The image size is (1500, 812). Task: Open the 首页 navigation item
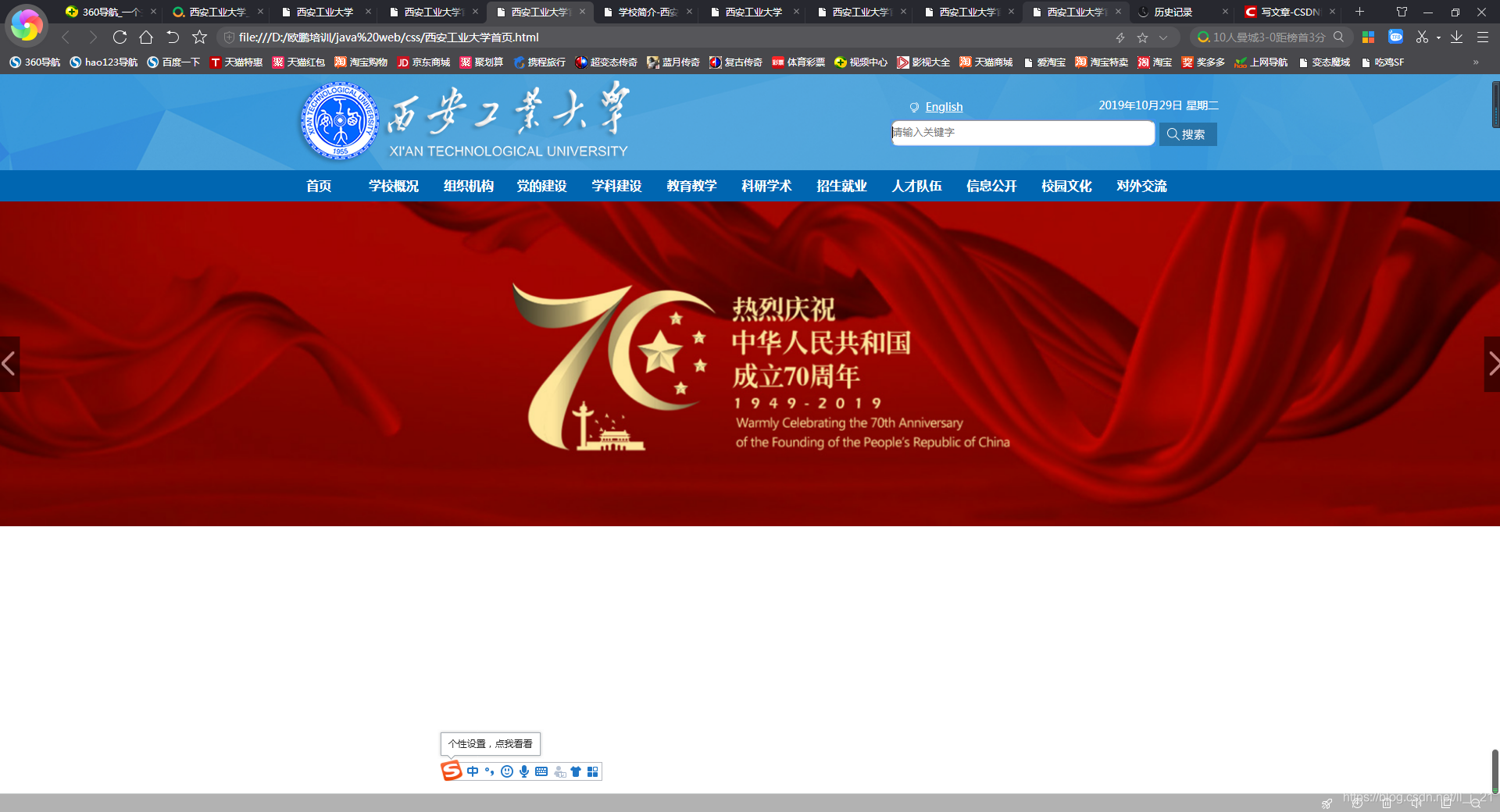coord(319,186)
